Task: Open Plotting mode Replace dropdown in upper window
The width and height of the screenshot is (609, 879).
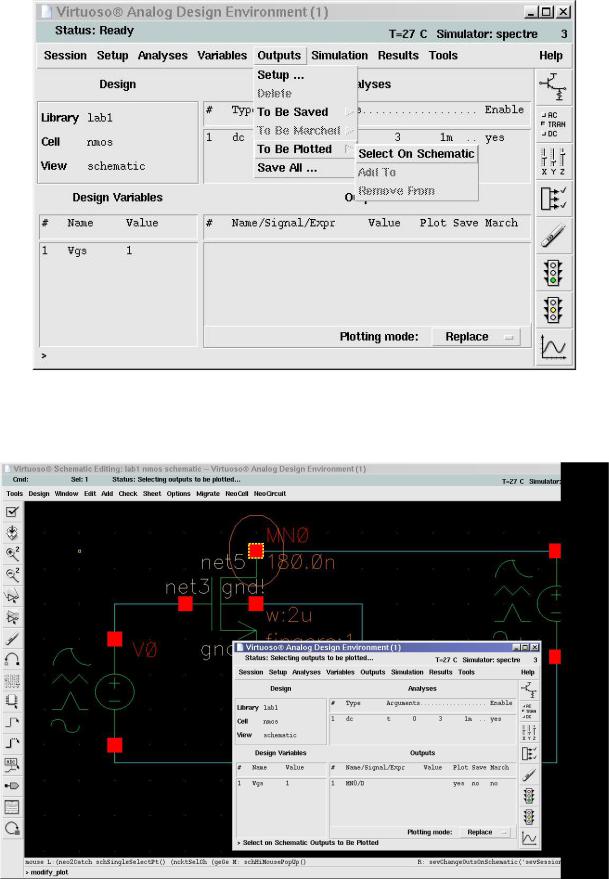Action: point(476,337)
